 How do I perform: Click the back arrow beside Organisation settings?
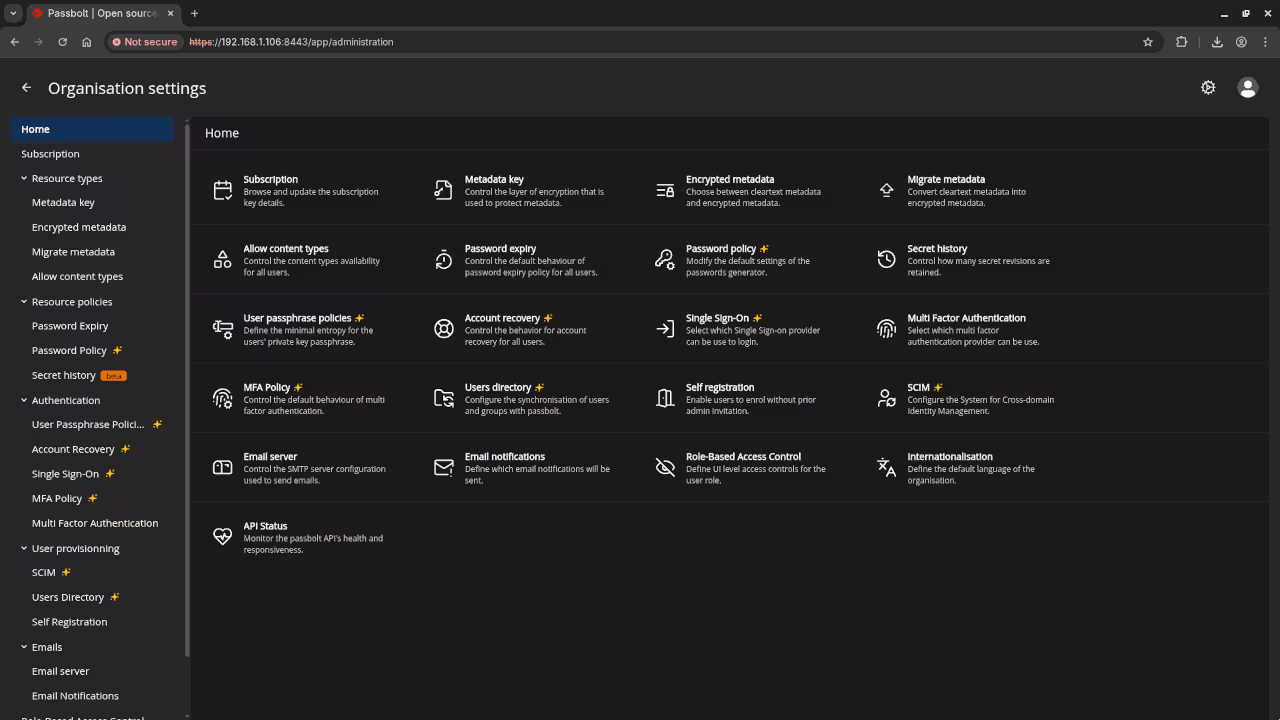(x=26, y=87)
